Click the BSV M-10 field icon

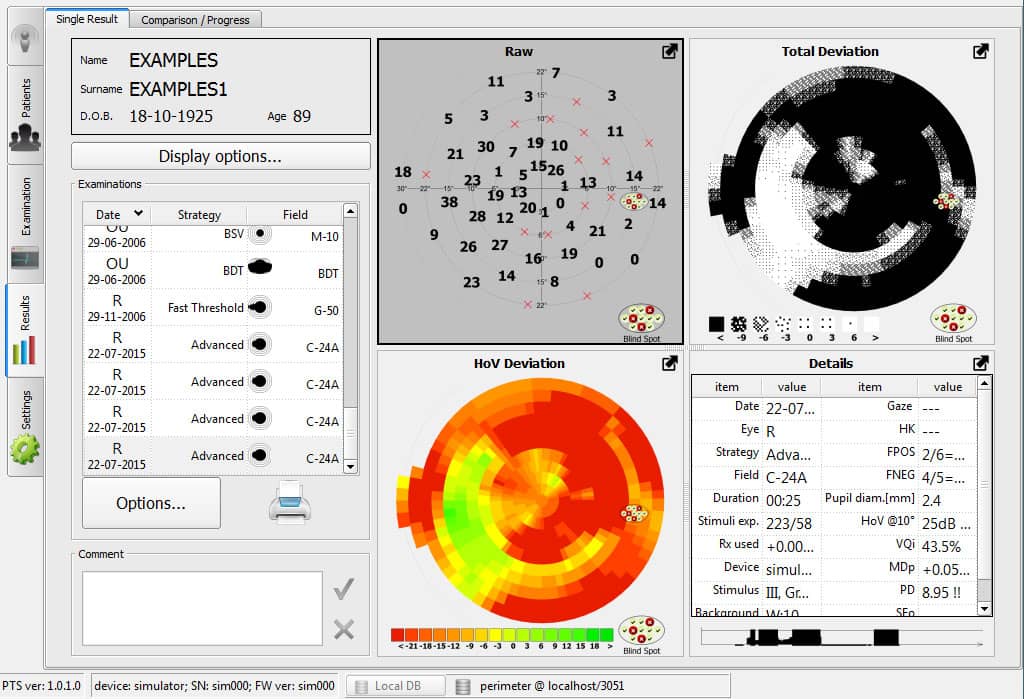[x=260, y=233]
